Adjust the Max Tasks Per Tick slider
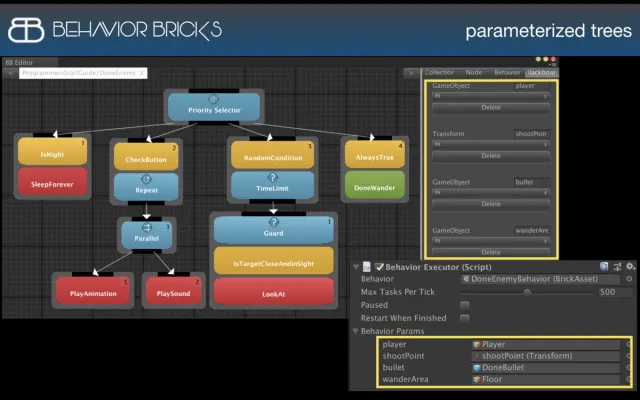The width and height of the screenshot is (640, 400). click(527, 292)
